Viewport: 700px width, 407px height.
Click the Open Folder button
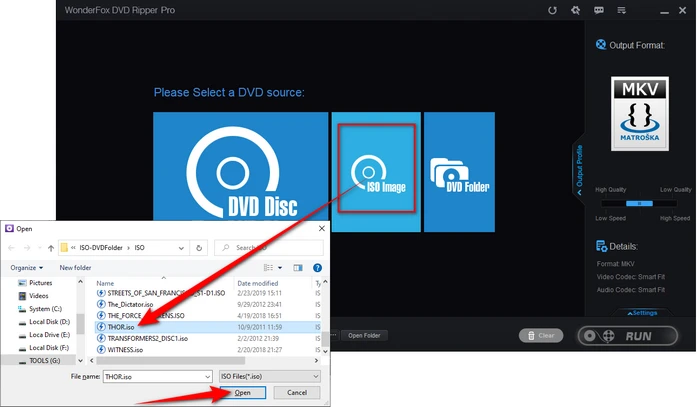click(x=364, y=336)
